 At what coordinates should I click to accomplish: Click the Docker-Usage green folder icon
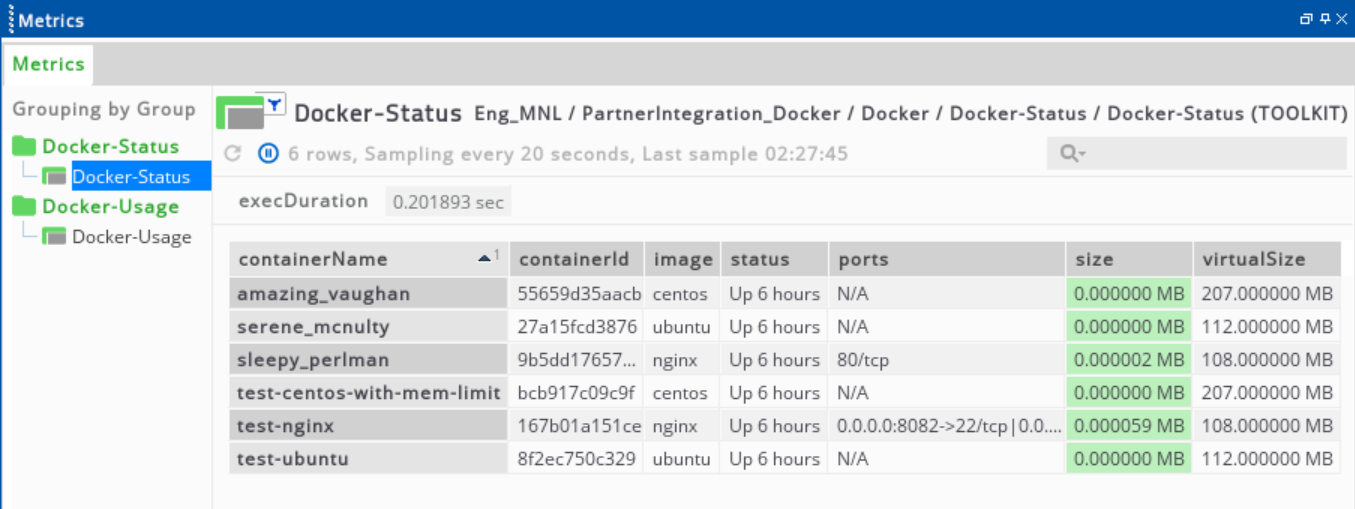coord(24,207)
